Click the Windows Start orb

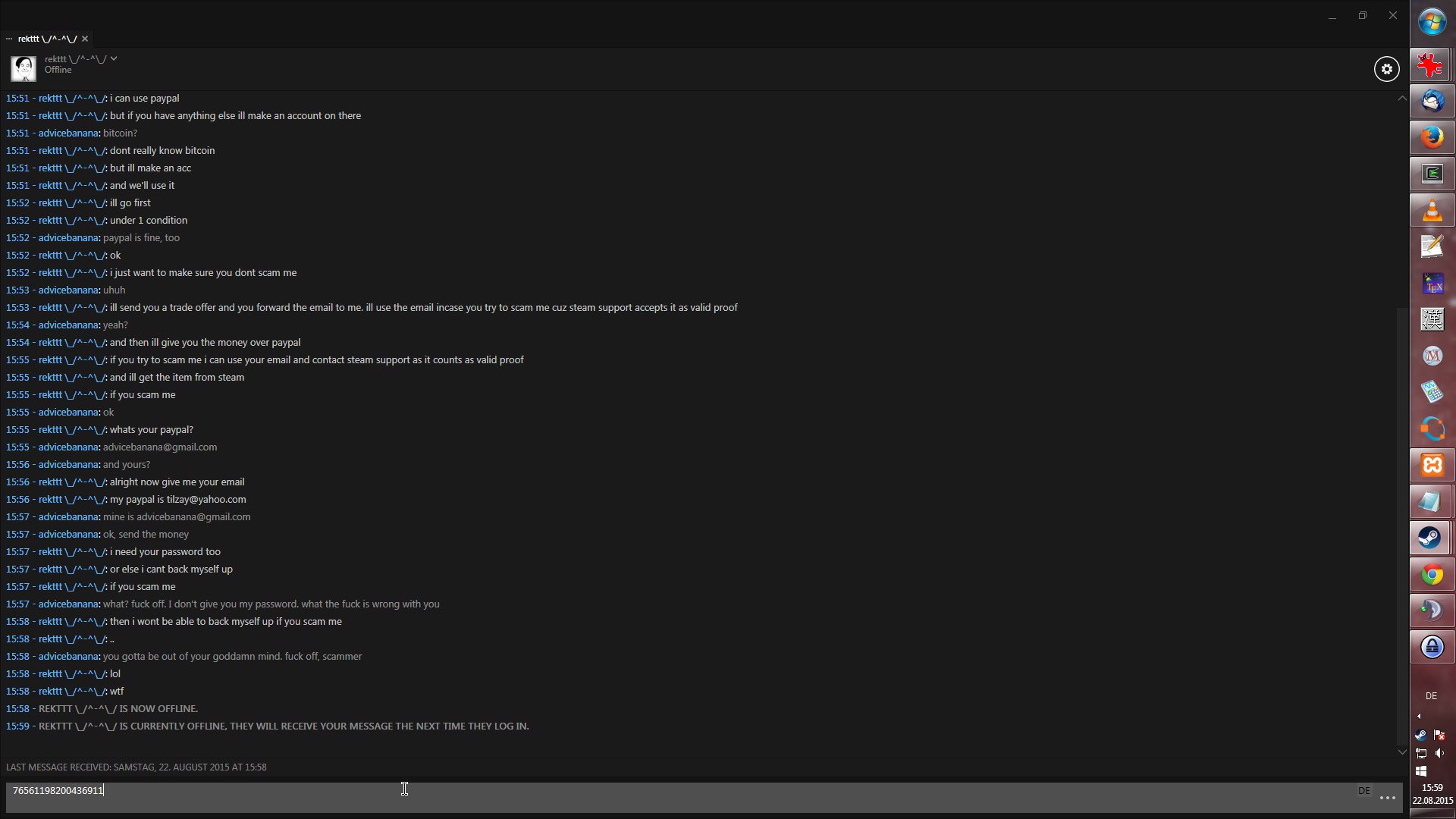[x=1432, y=22]
